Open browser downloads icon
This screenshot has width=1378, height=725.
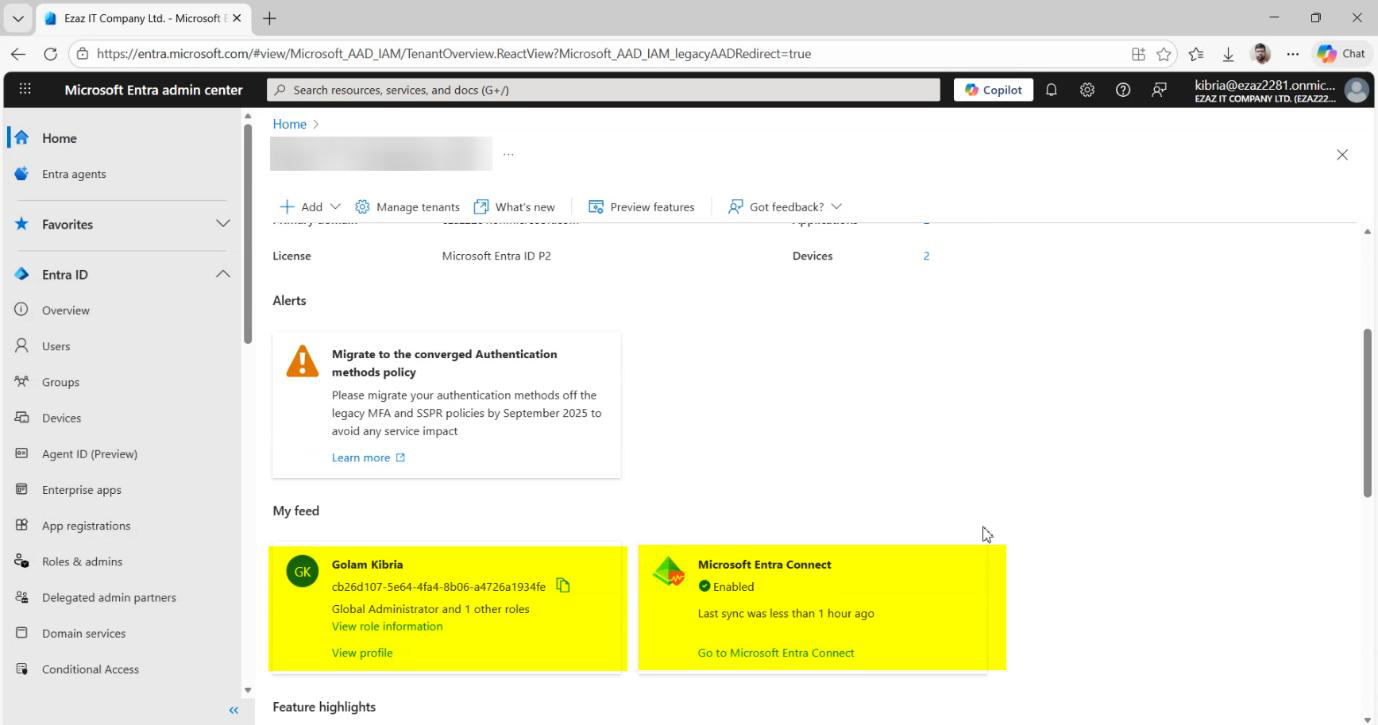coord(1229,54)
